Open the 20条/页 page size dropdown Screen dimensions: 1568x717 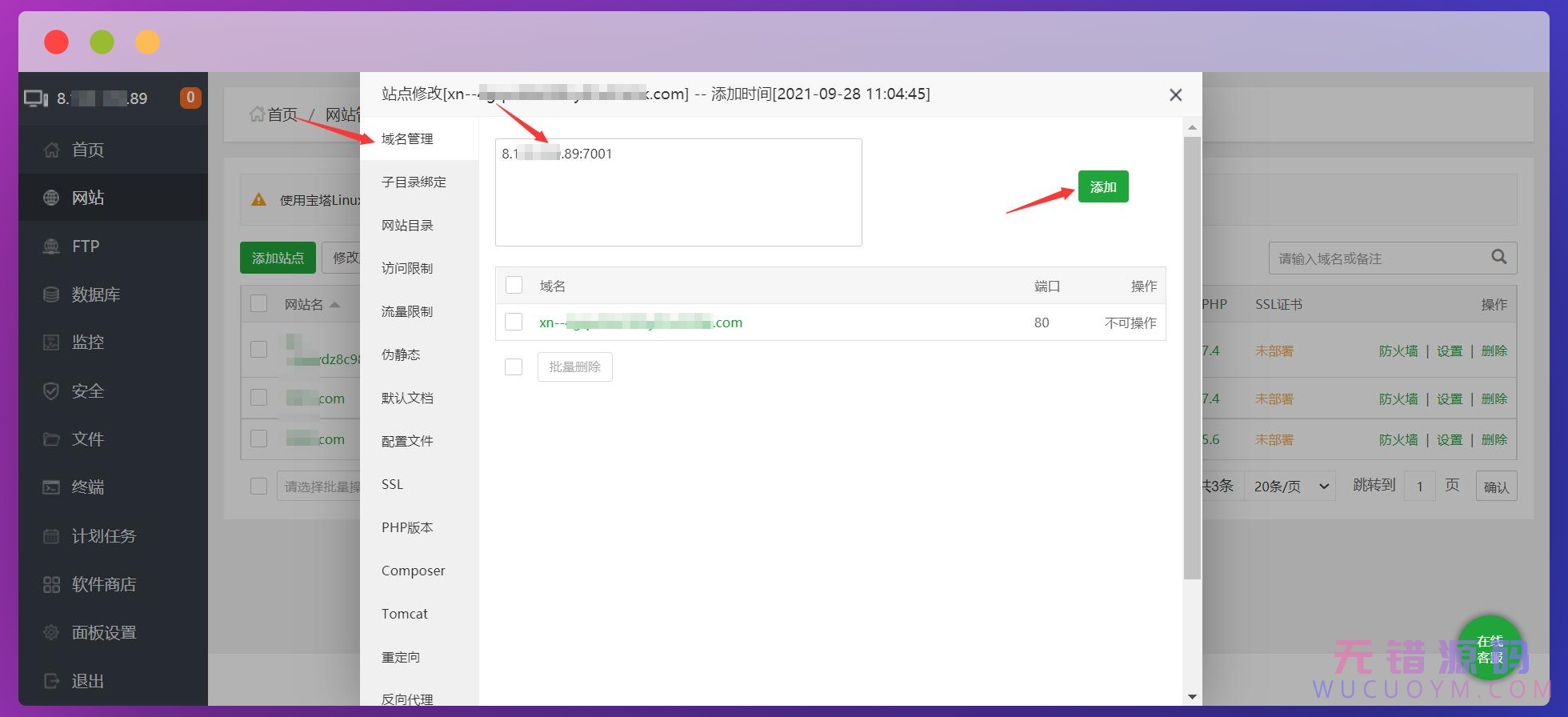coord(1290,487)
